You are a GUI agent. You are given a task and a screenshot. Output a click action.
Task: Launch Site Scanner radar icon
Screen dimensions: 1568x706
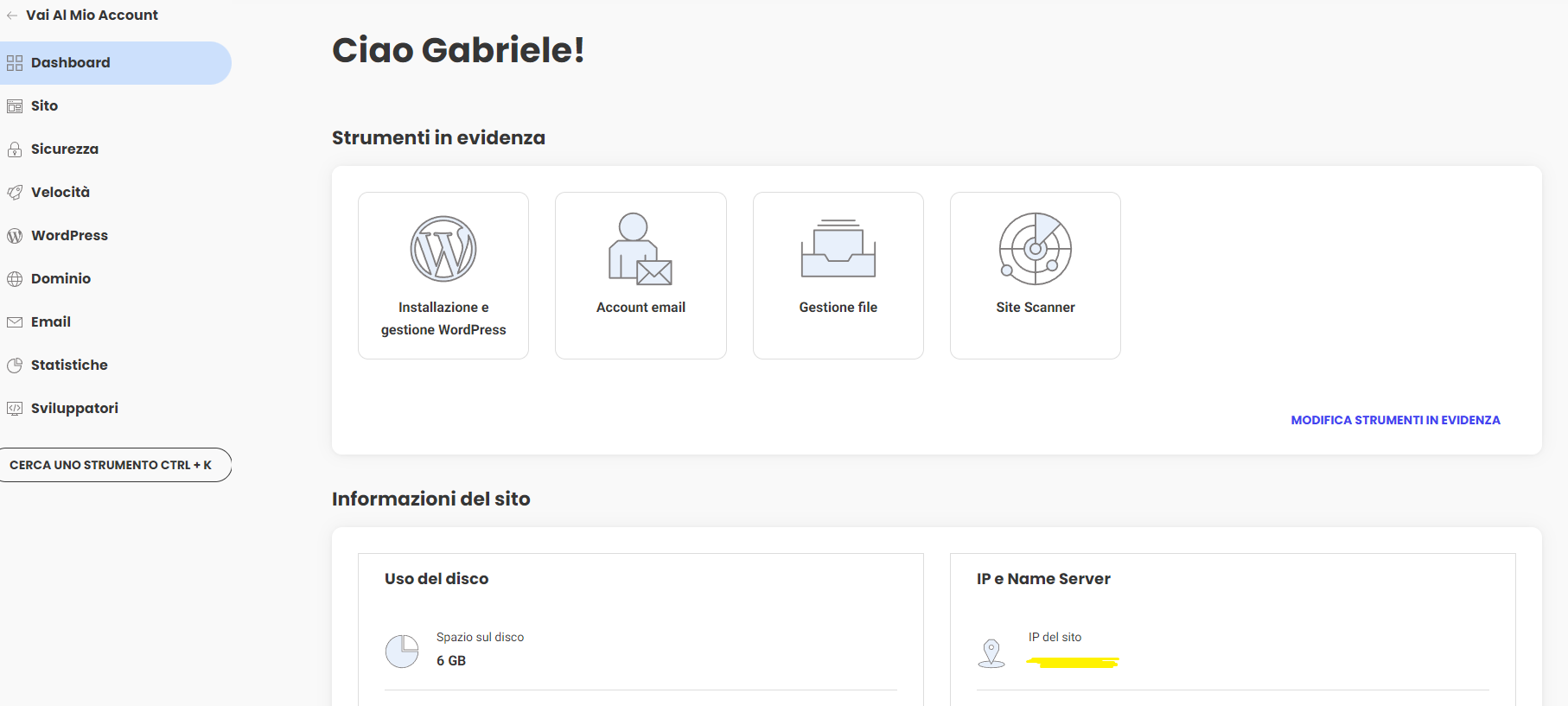(x=1035, y=249)
